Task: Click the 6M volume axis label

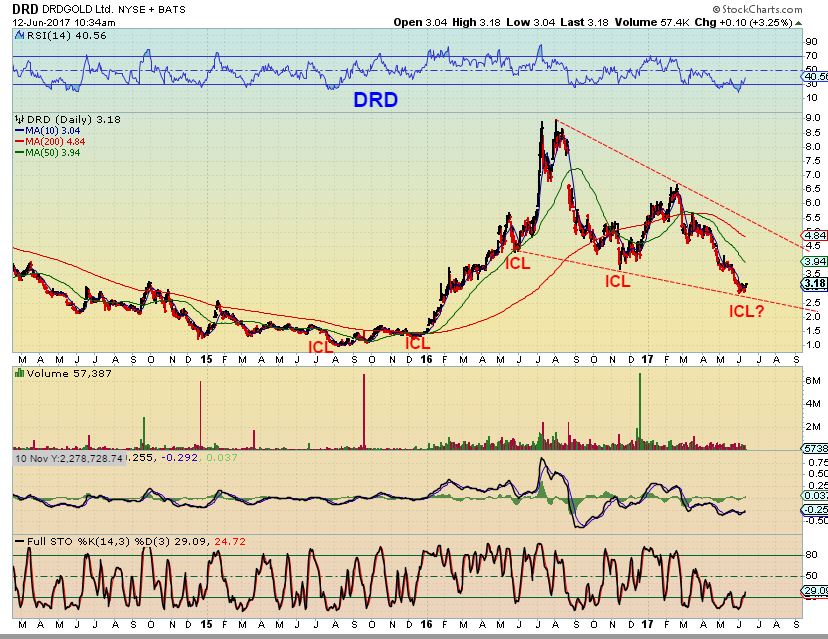Action: 813,381
